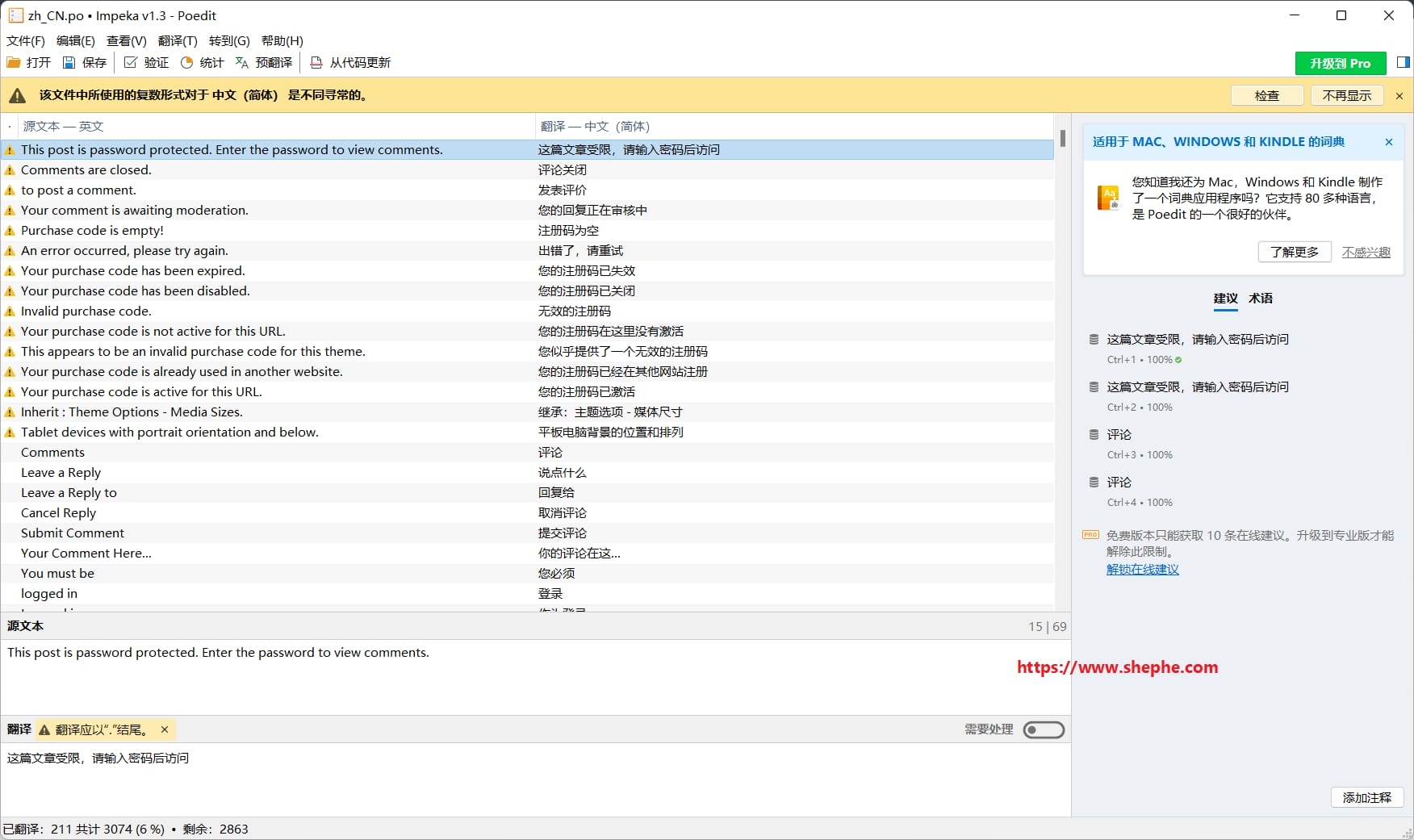Open the Statistics pie chart icon

pyautogui.click(x=186, y=63)
